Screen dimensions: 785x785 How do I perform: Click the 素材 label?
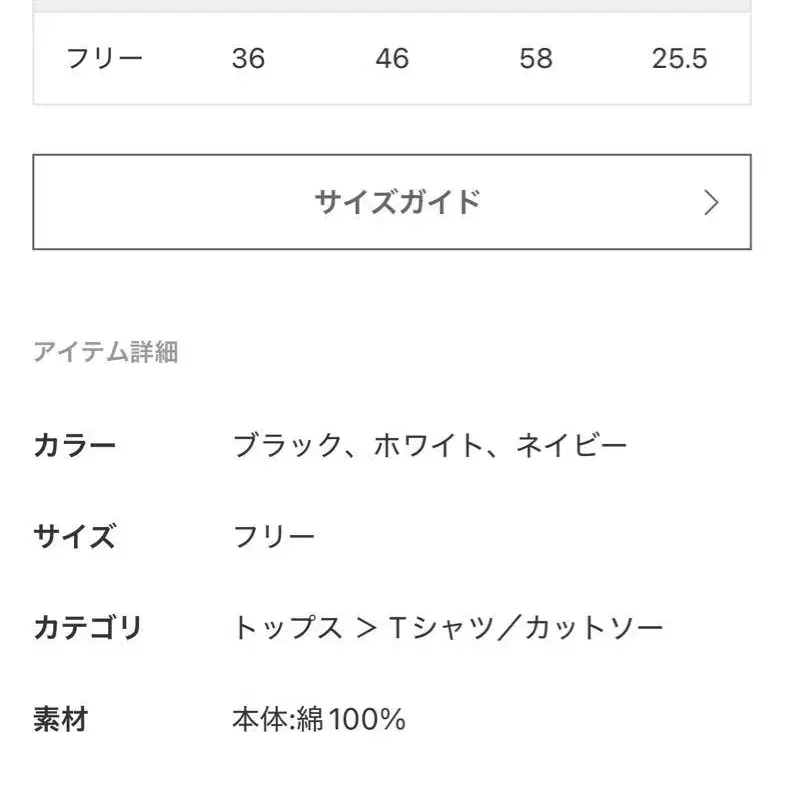(x=61, y=719)
